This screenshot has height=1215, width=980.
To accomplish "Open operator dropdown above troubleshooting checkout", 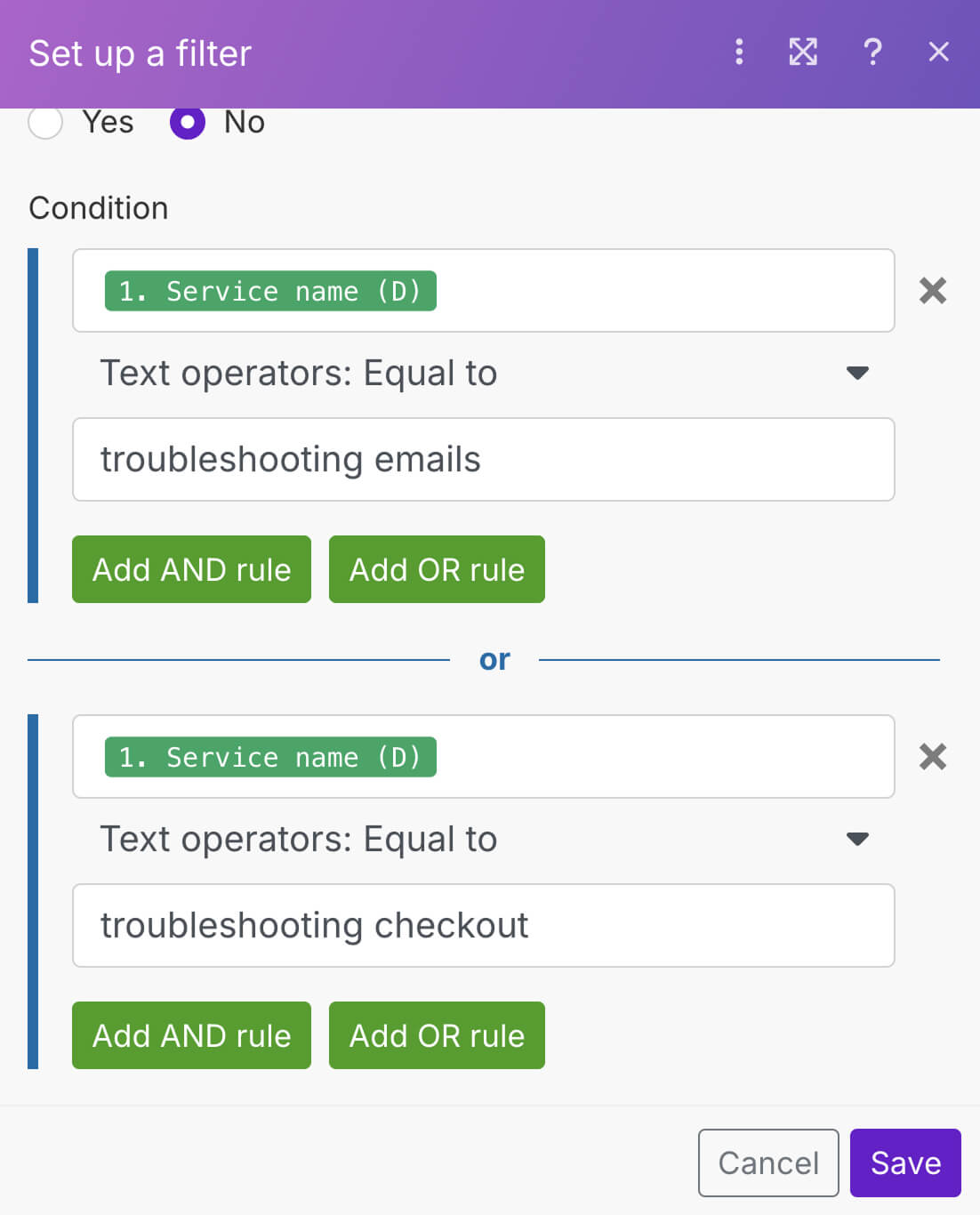I will (x=484, y=839).
